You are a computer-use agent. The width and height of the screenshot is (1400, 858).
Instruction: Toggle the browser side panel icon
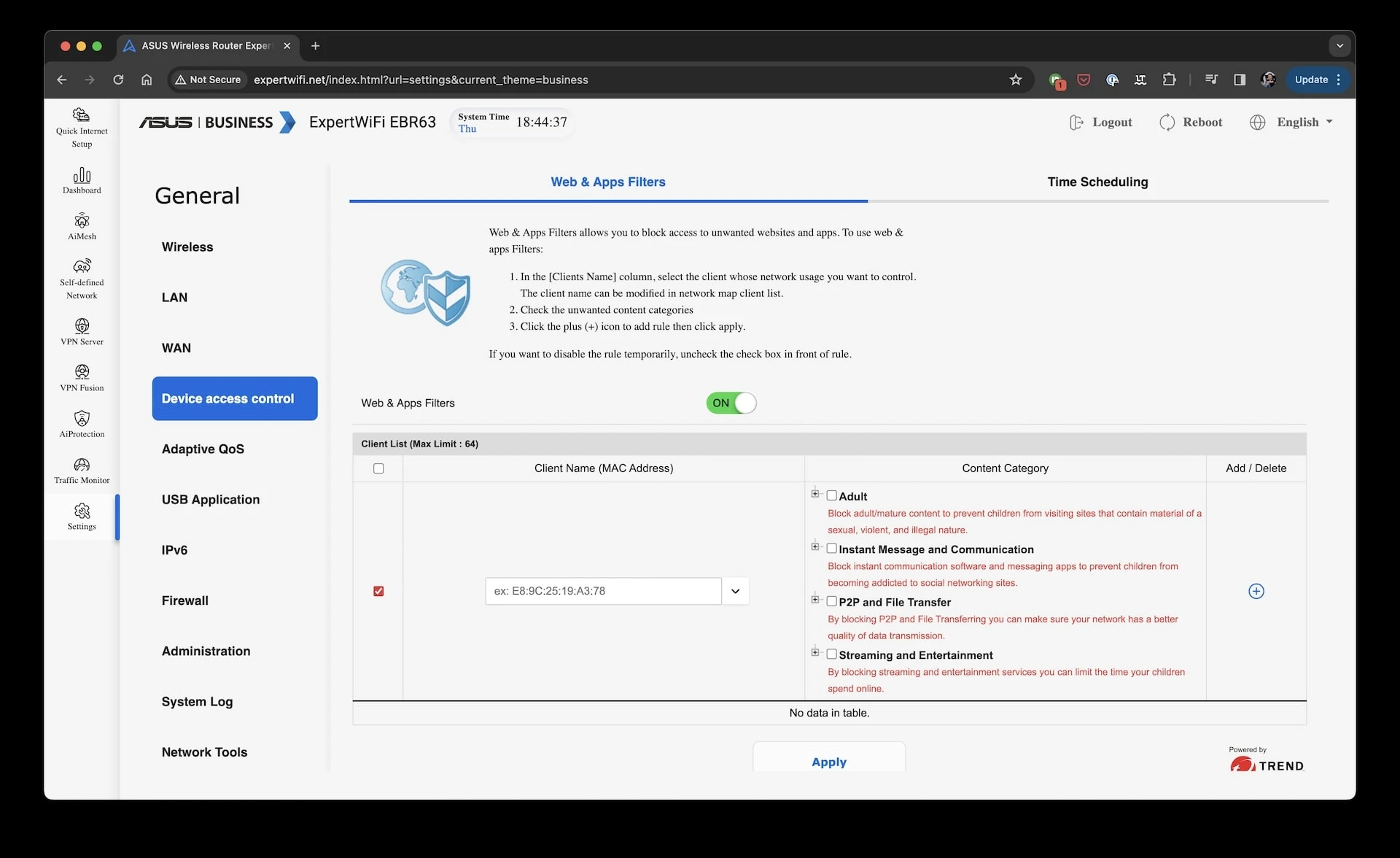pos(1240,80)
